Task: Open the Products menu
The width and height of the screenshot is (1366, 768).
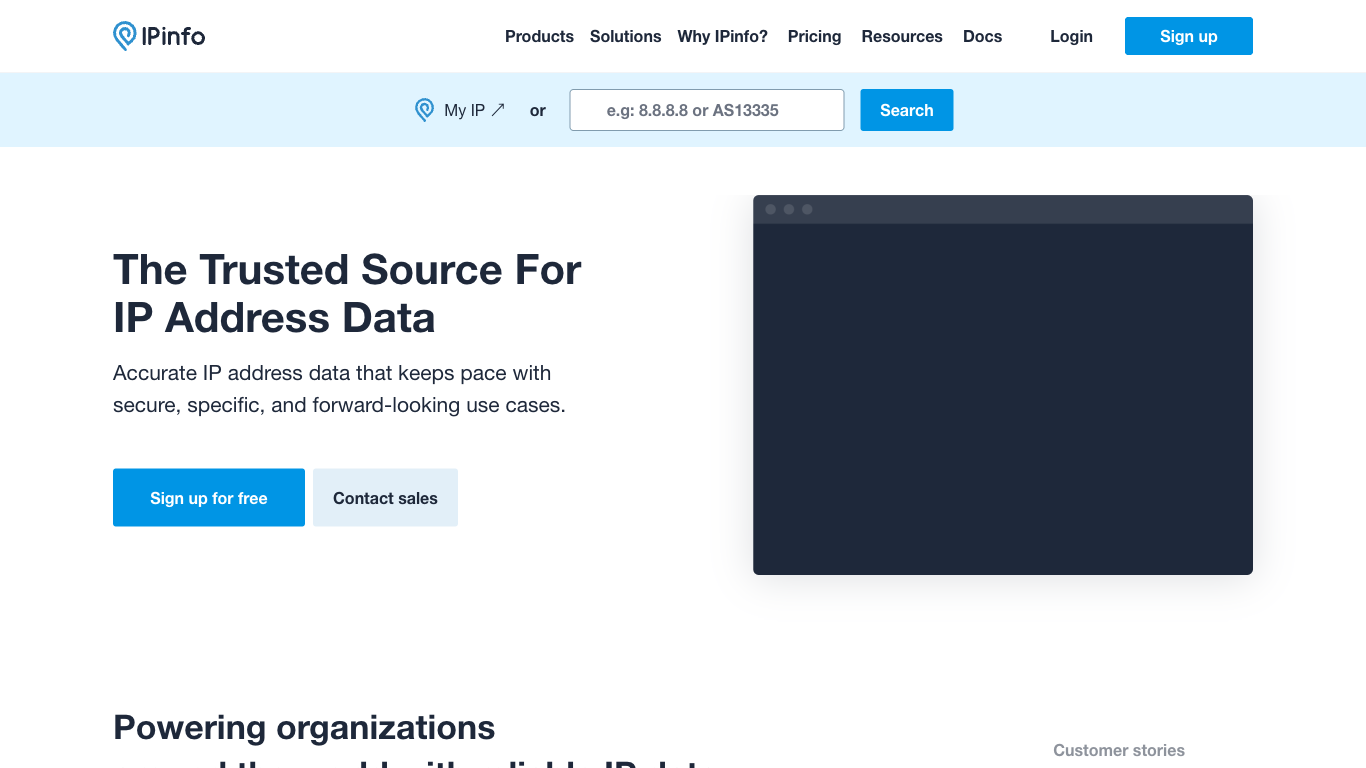Action: click(539, 36)
